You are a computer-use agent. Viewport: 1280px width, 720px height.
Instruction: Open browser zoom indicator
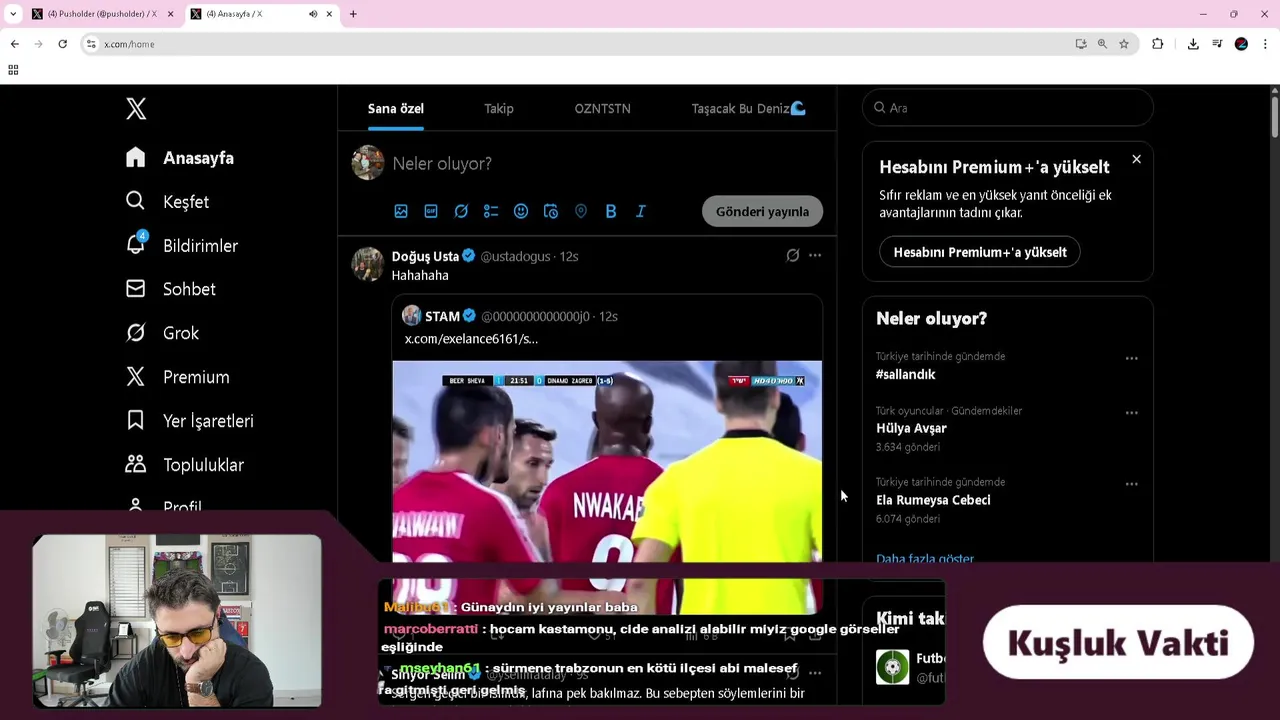(x=1102, y=44)
